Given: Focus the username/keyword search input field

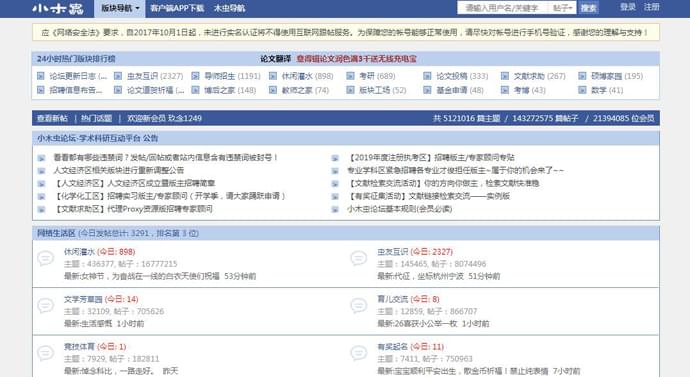Looking at the screenshot, I should pyautogui.click(x=503, y=8).
